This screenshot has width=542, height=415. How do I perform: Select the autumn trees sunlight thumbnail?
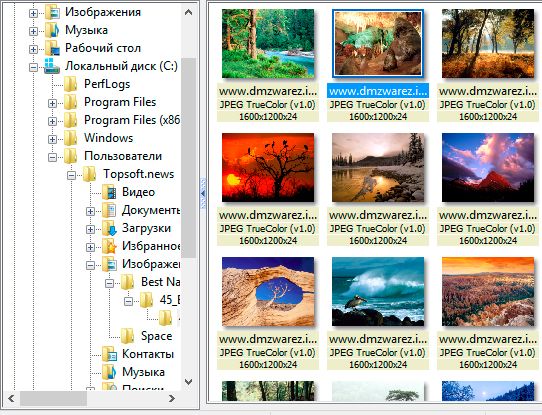(x=488, y=44)
